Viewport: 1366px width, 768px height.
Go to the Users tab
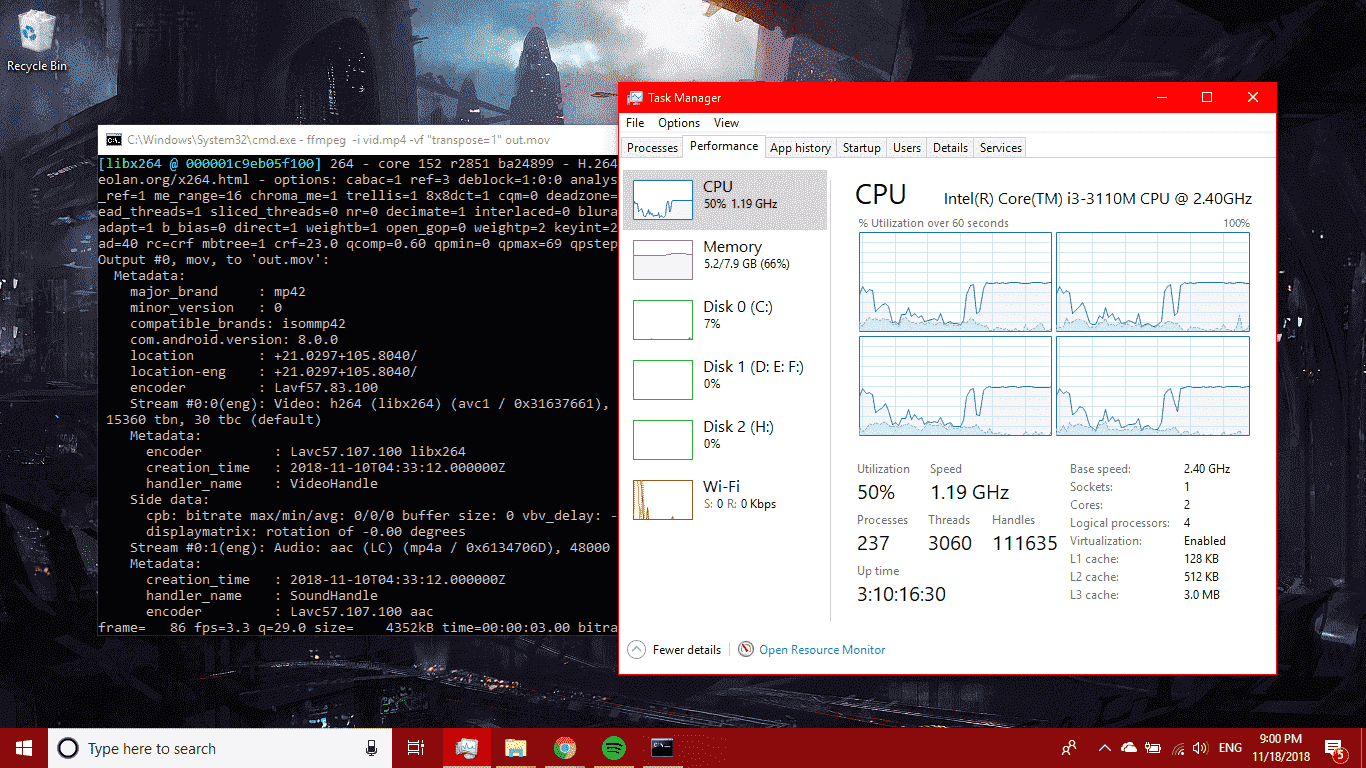pos(907,148)
